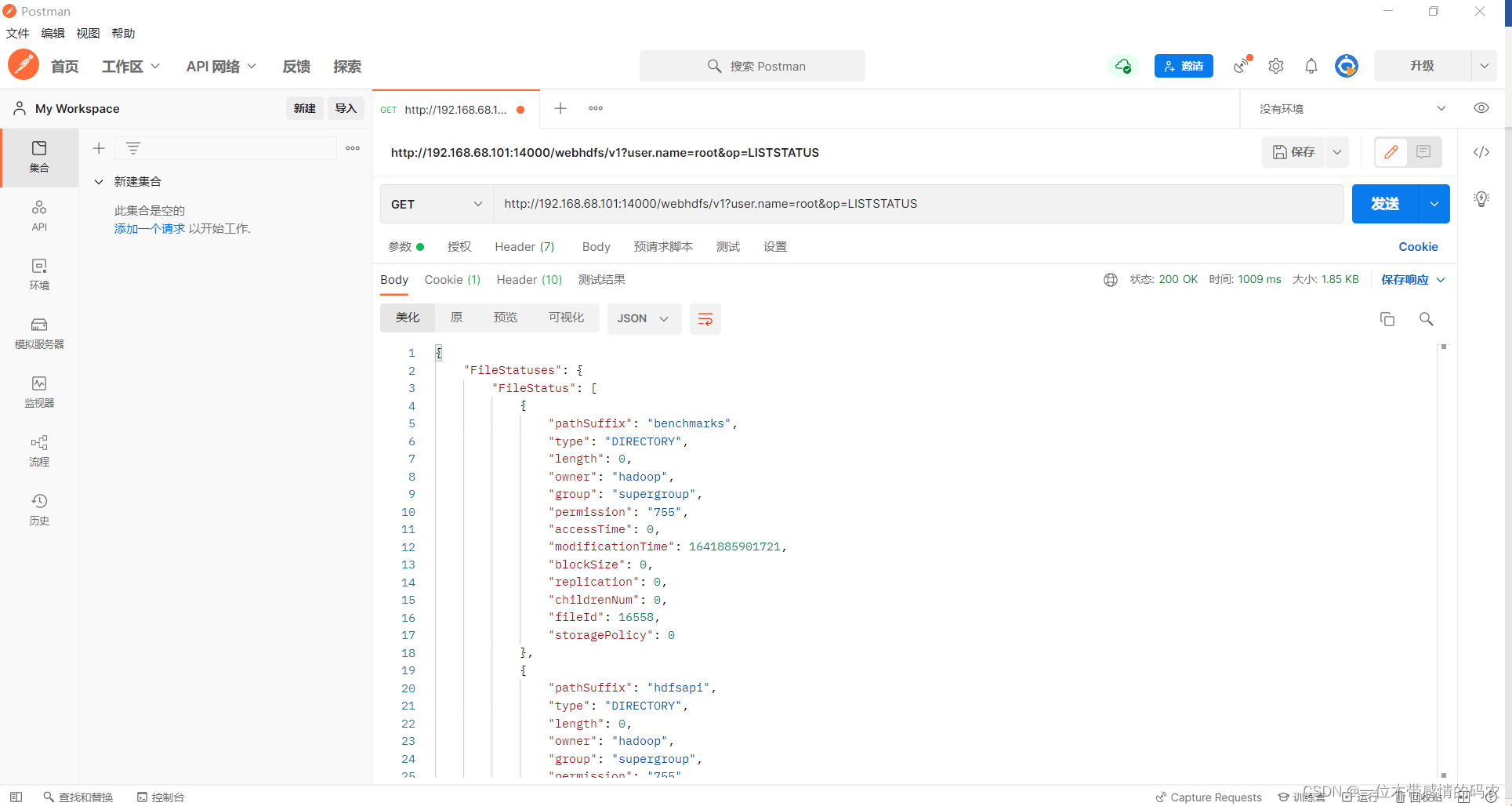Open the Flows (流程) sidebar icon
Image resolution: width=1512 pixels, height=806 pixels.
pyautogui.click(x=39, y=450)
